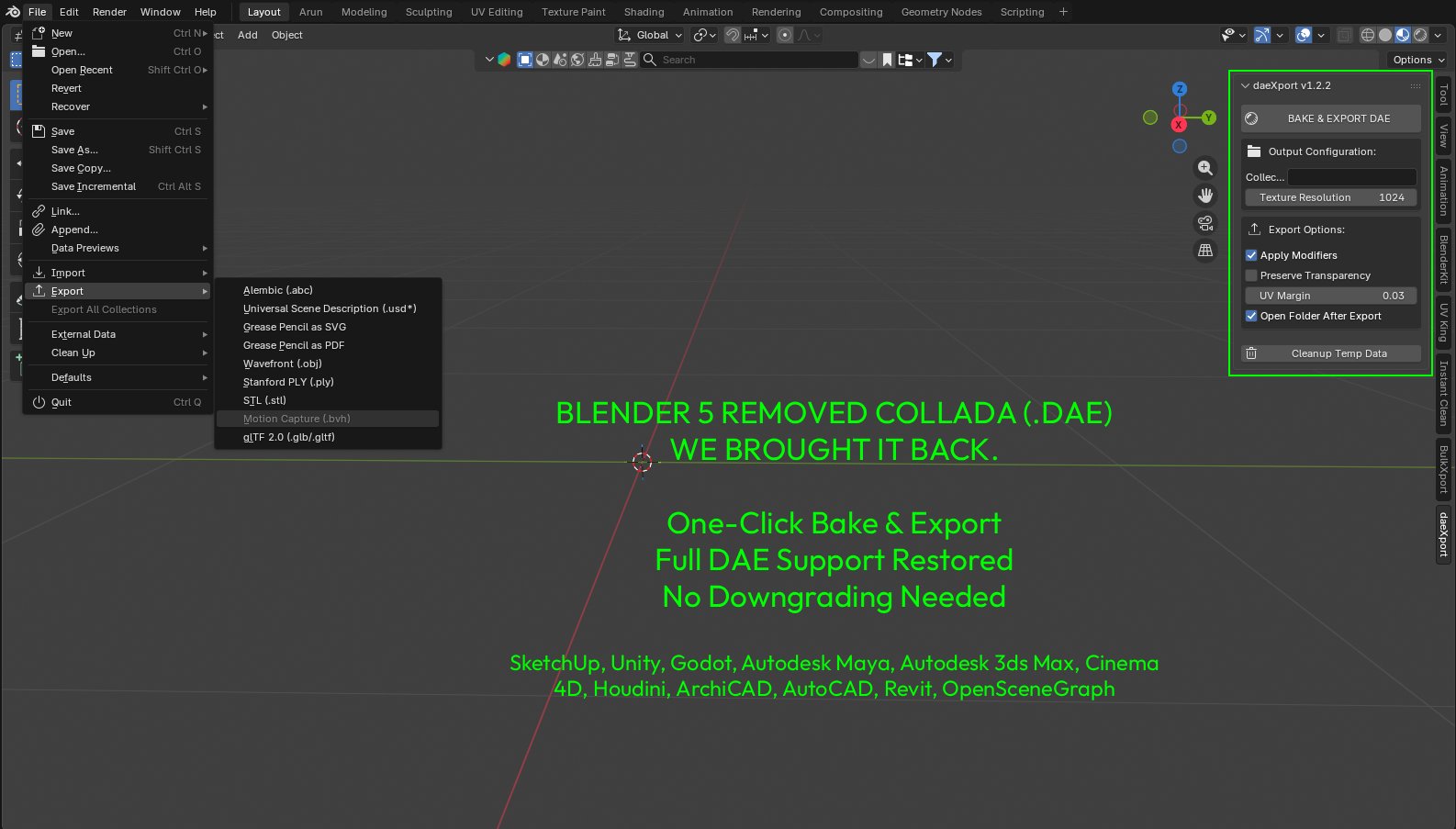Click the Collection input field
The width and height of the screenshot is (1456, 829).
1352,177
